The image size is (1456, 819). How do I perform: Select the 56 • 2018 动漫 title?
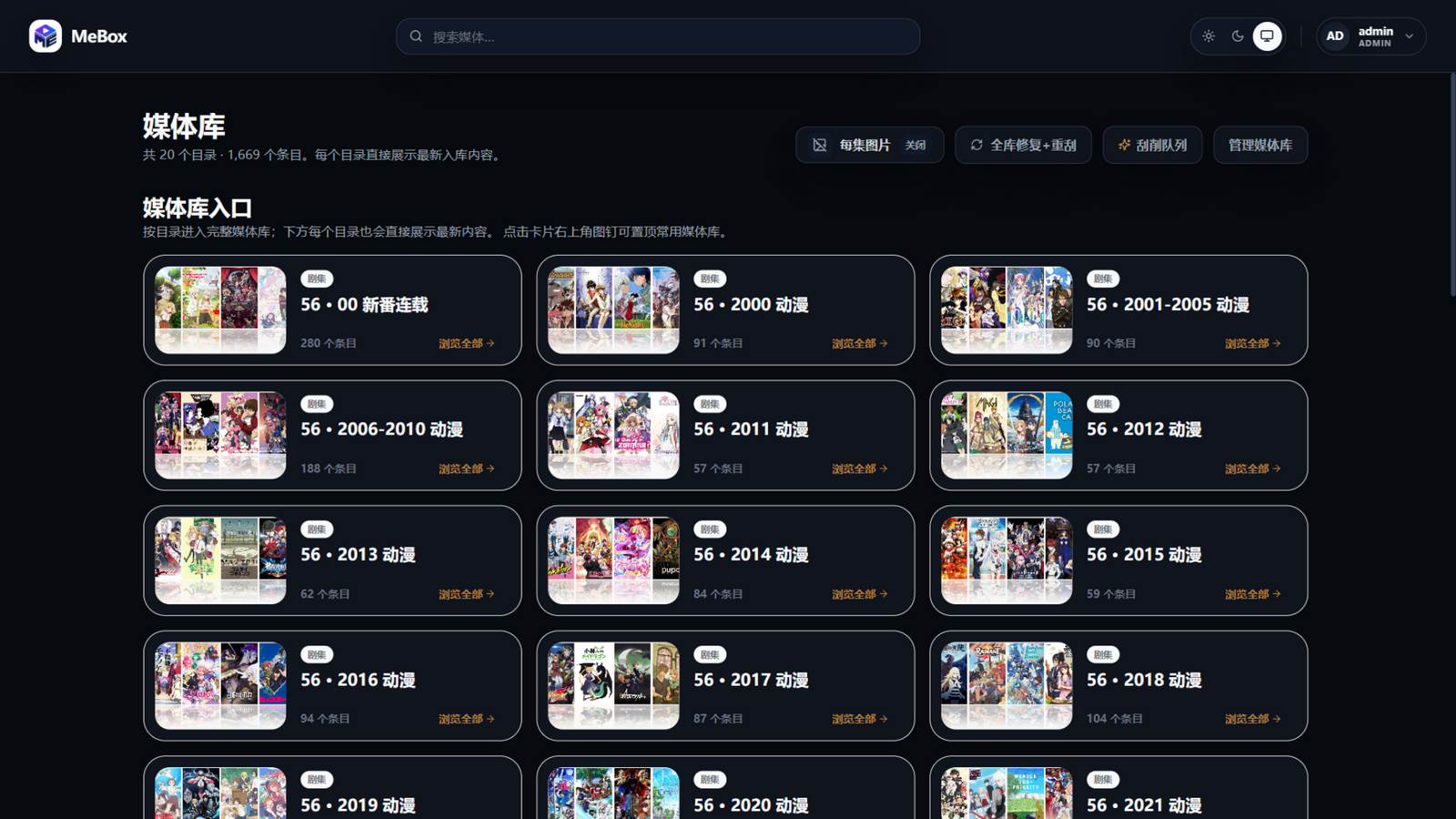(1144, 680)
